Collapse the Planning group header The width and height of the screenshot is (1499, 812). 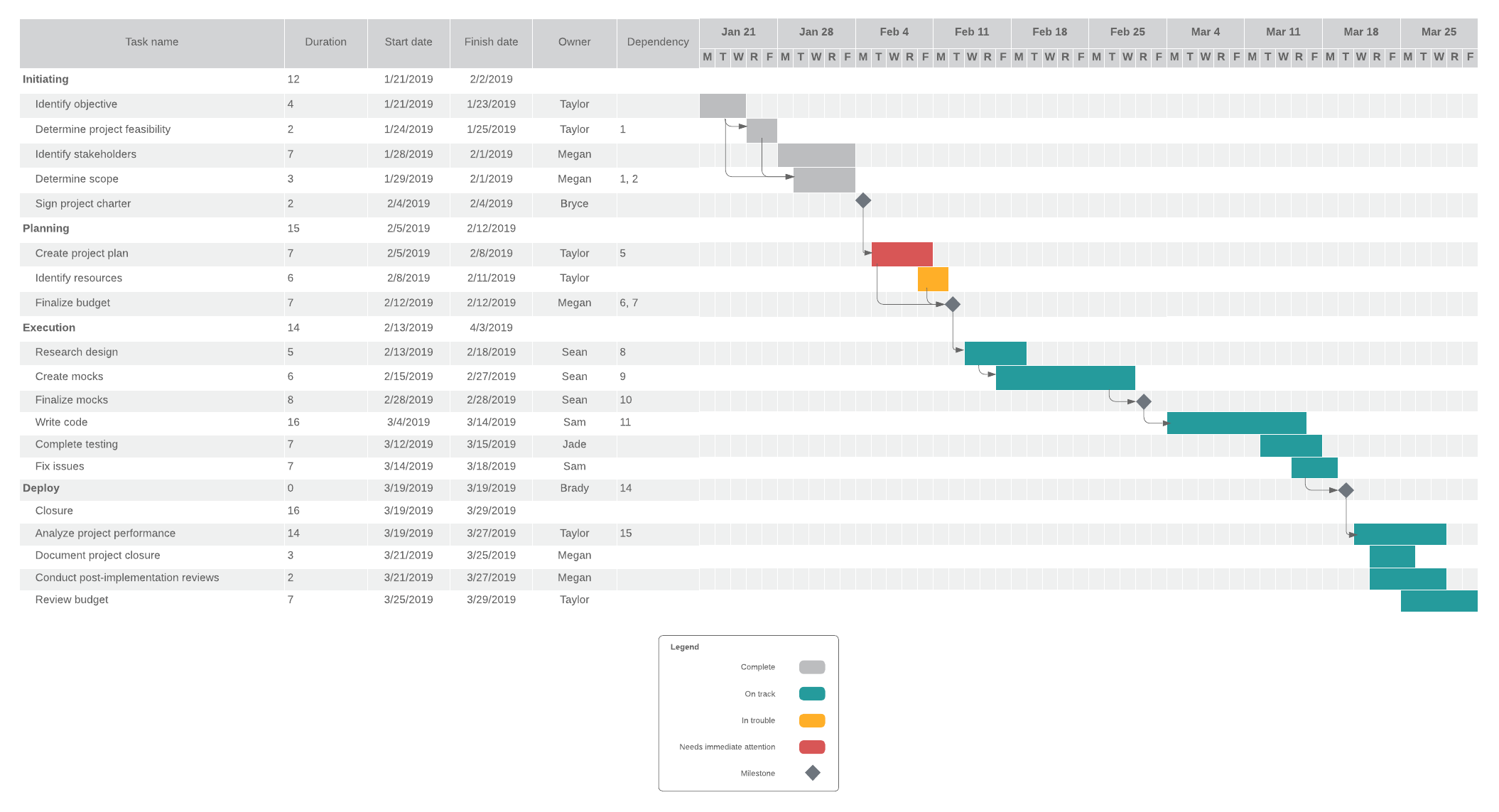point(45,228)
